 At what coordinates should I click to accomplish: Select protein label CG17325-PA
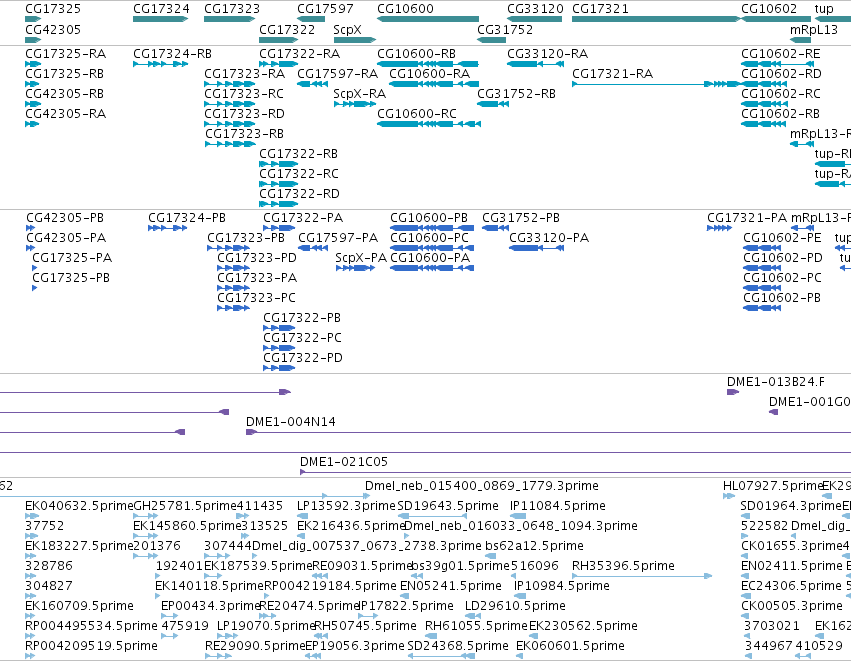[72, 258]
